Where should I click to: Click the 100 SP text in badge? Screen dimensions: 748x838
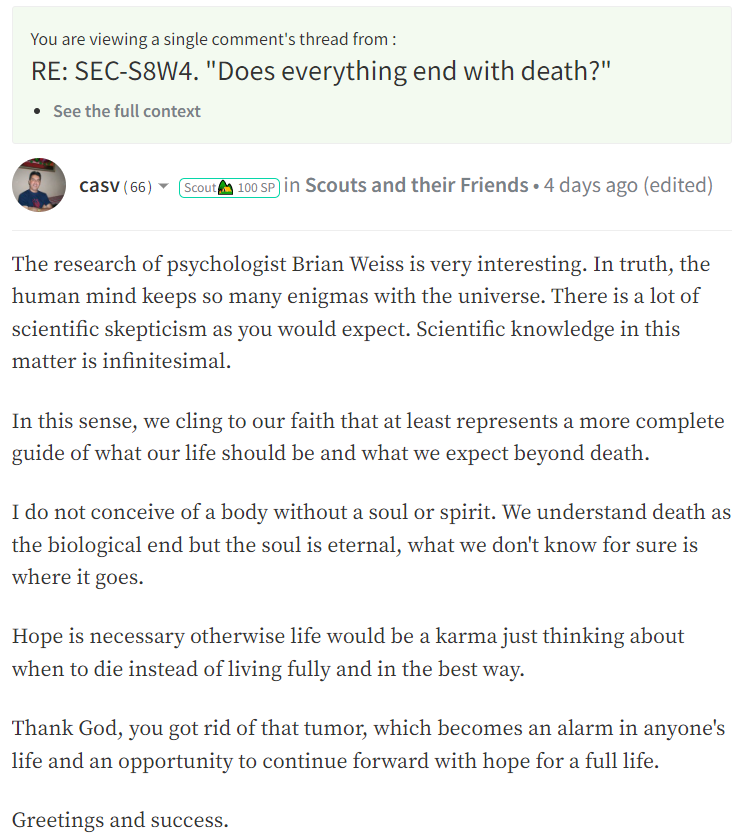pyautogui.click(x=256, y=188)
